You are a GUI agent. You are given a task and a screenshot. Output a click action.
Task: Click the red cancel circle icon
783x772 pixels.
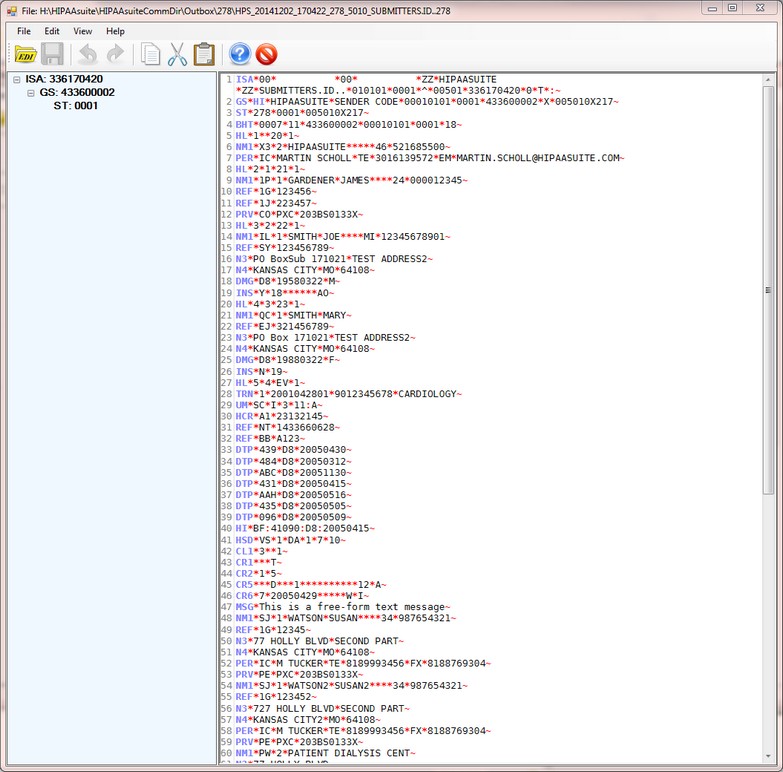tap(266, 54)
